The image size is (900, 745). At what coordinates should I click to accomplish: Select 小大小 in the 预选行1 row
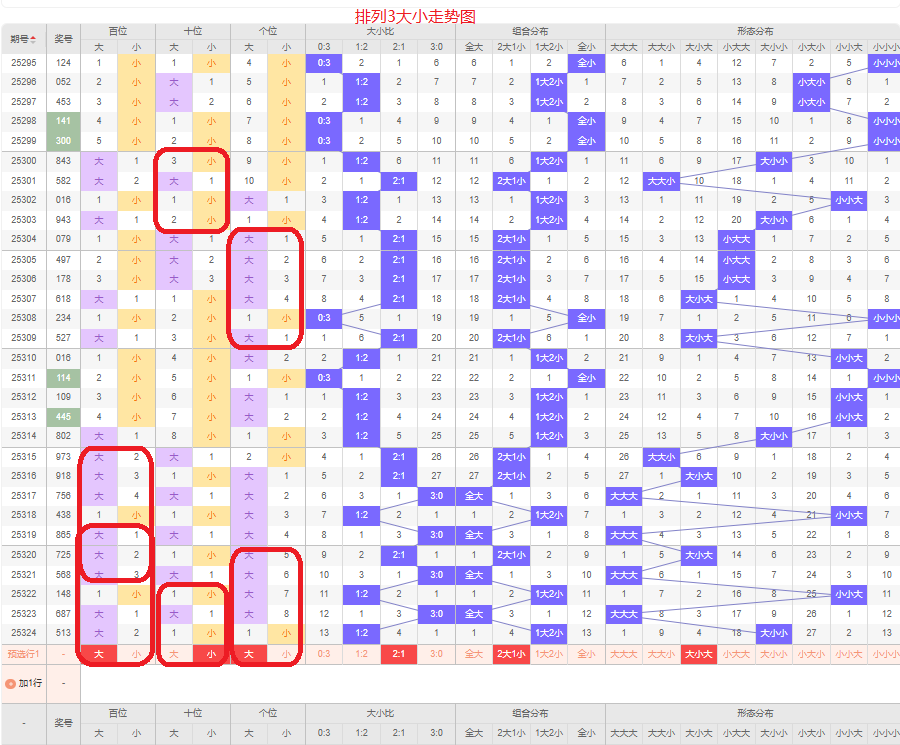tap(812, 654)
